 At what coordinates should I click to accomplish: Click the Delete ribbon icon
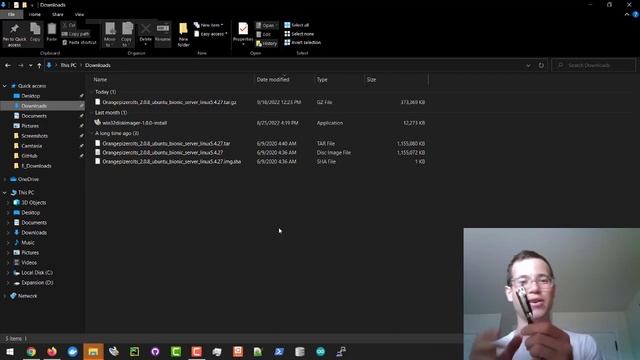(x=145, y=33)
